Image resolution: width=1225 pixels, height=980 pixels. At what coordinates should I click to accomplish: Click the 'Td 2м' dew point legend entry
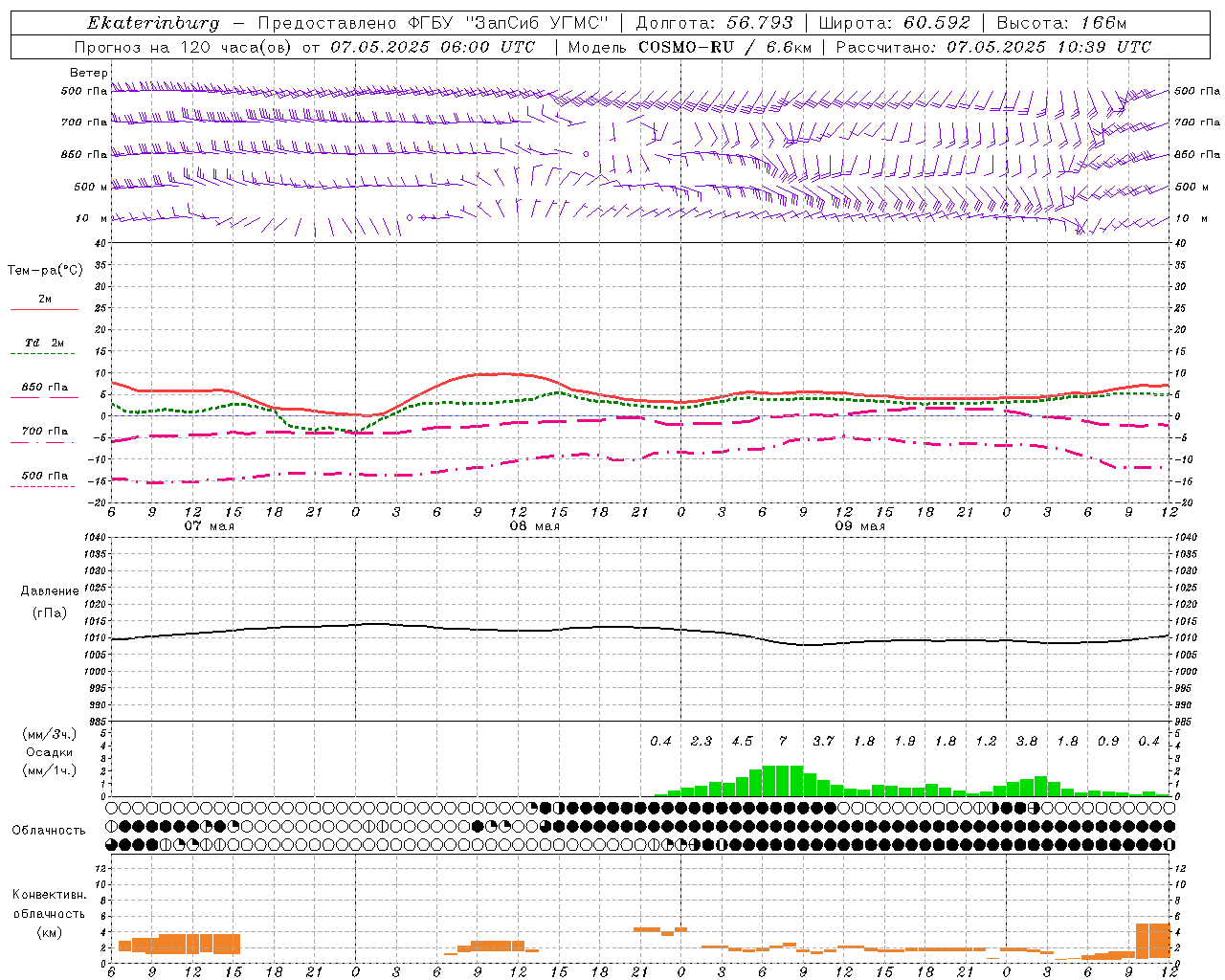[x=45, y=343]
